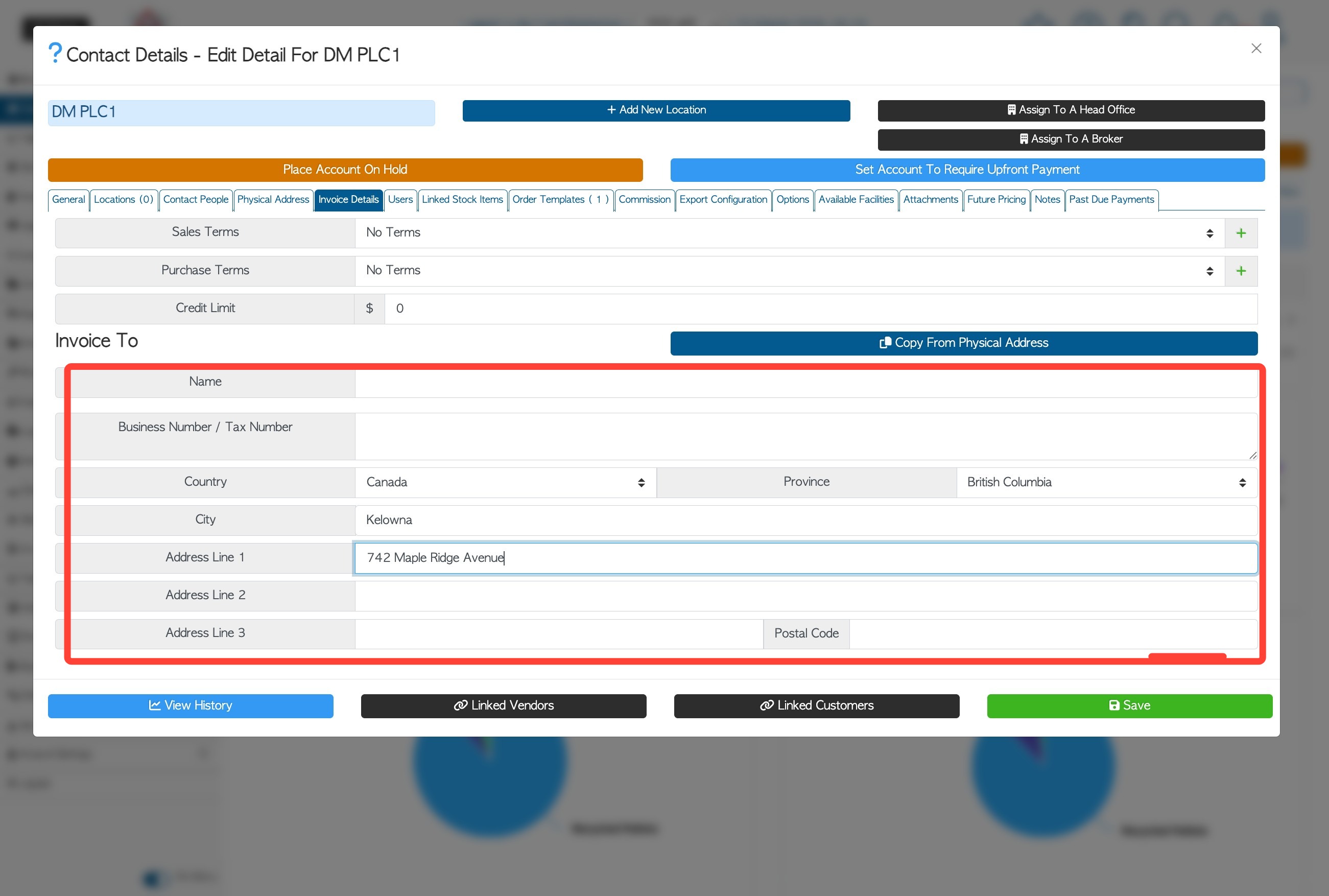The image size is (1329, 896).
Task: Click green plus icon beside Purchase Terms
Action: (1241, 271)
